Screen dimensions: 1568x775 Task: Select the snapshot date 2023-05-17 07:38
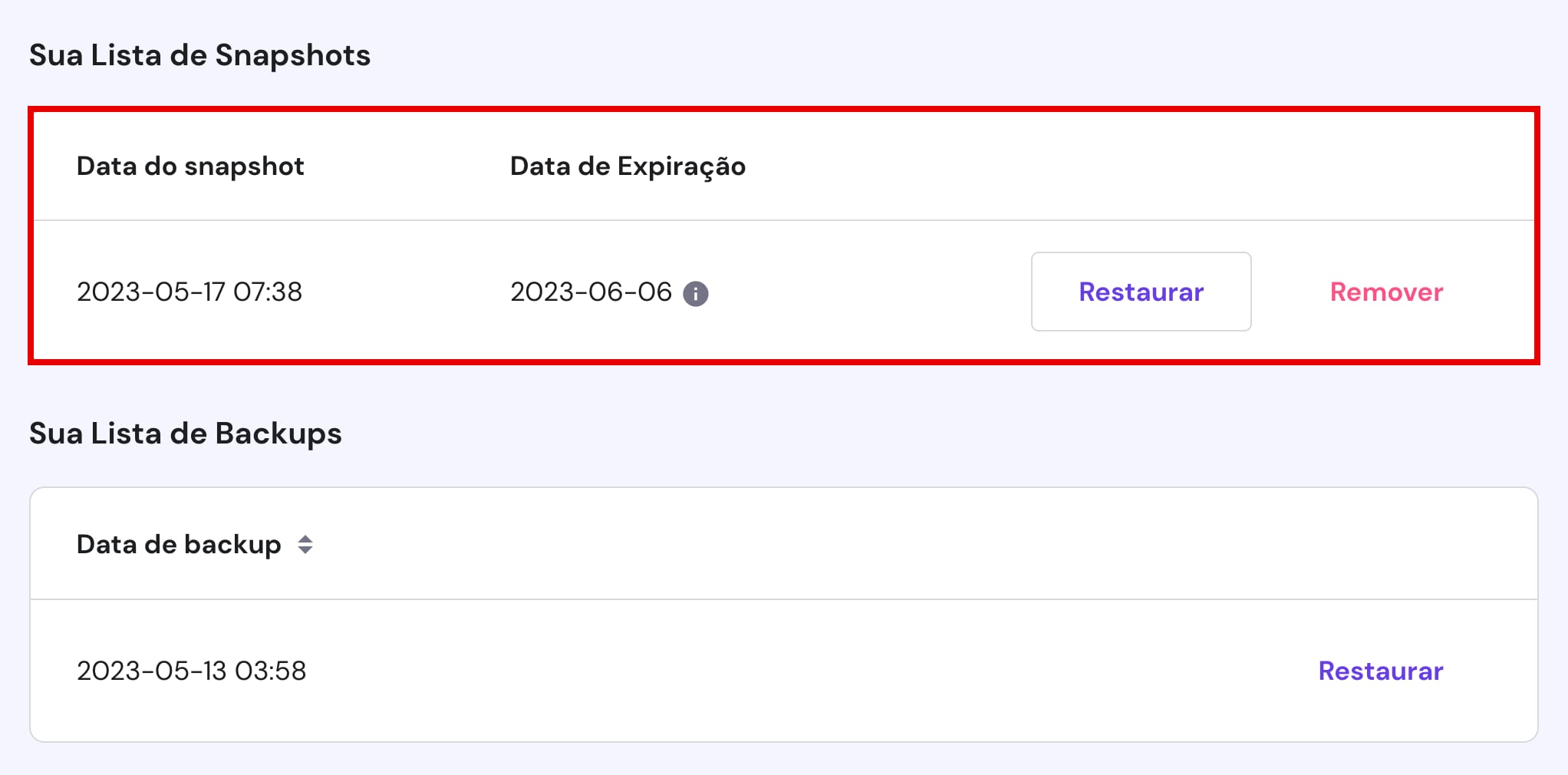[x=189, y=292]
